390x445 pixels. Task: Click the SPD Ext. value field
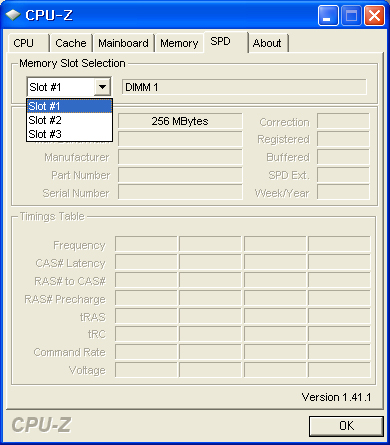(x=343, y=175)
